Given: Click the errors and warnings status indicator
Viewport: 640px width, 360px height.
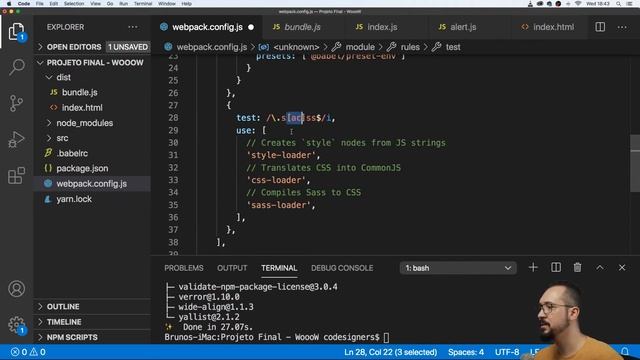Looking at the screenshot, I should pos(28,352).
